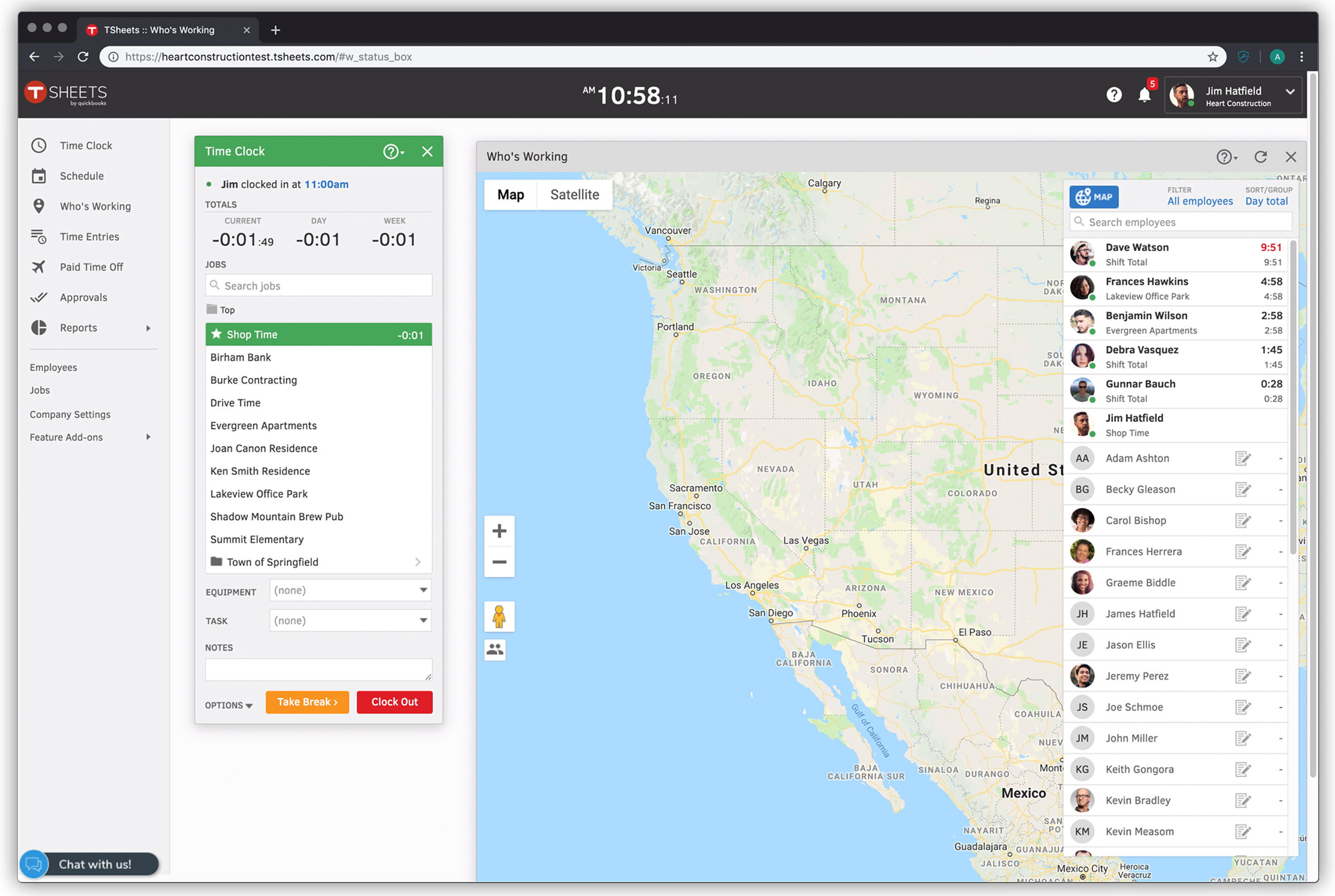Open Who's Working help icon
1335x896 pixels.
(x=1226, y=156)
